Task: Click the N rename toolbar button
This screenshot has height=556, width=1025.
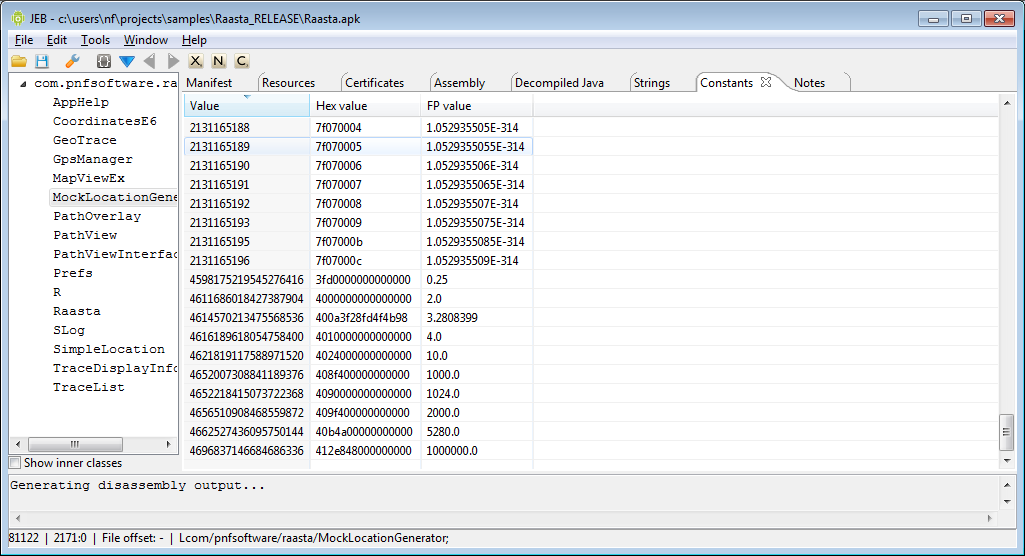Action: tap(218, 61)
